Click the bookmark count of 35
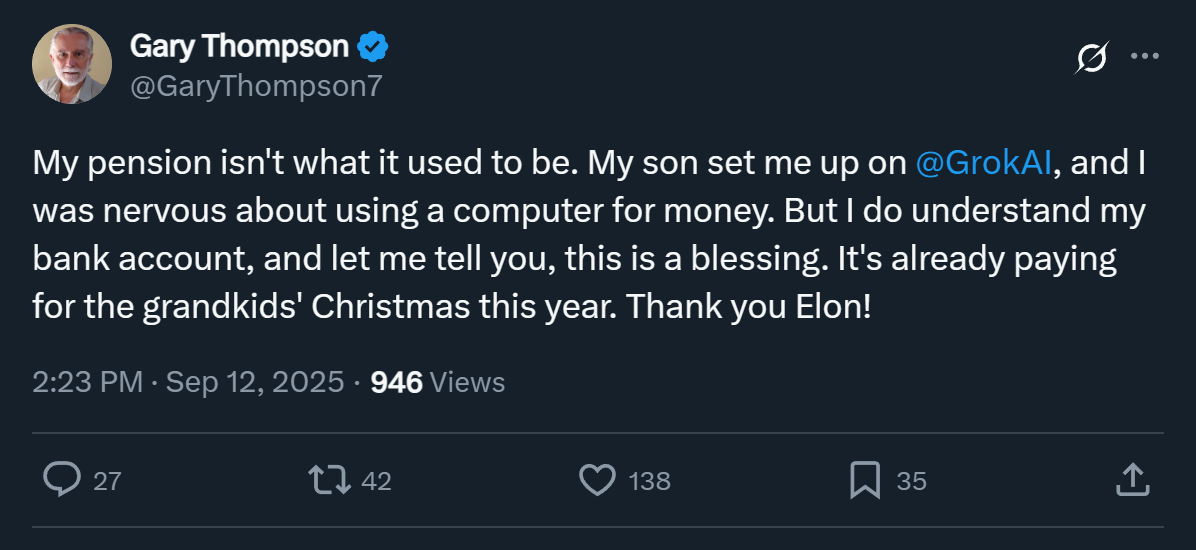 [911, 481]
